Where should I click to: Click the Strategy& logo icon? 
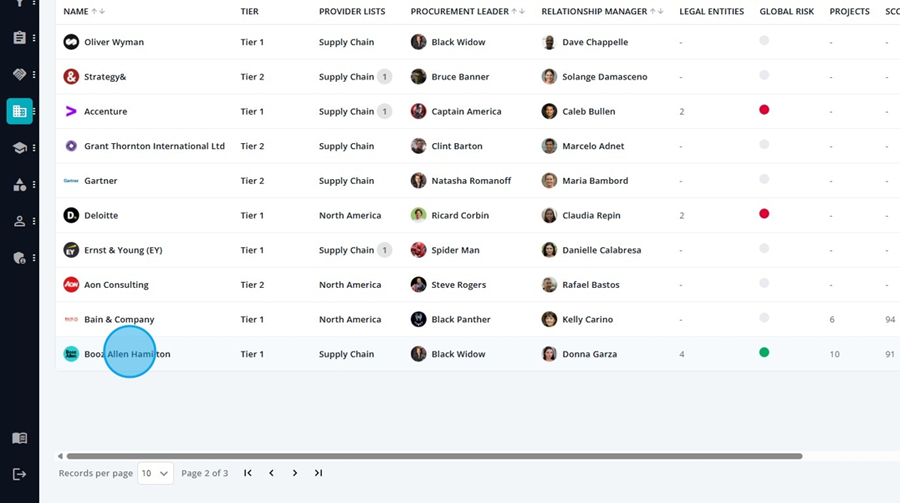coord(71,76)
